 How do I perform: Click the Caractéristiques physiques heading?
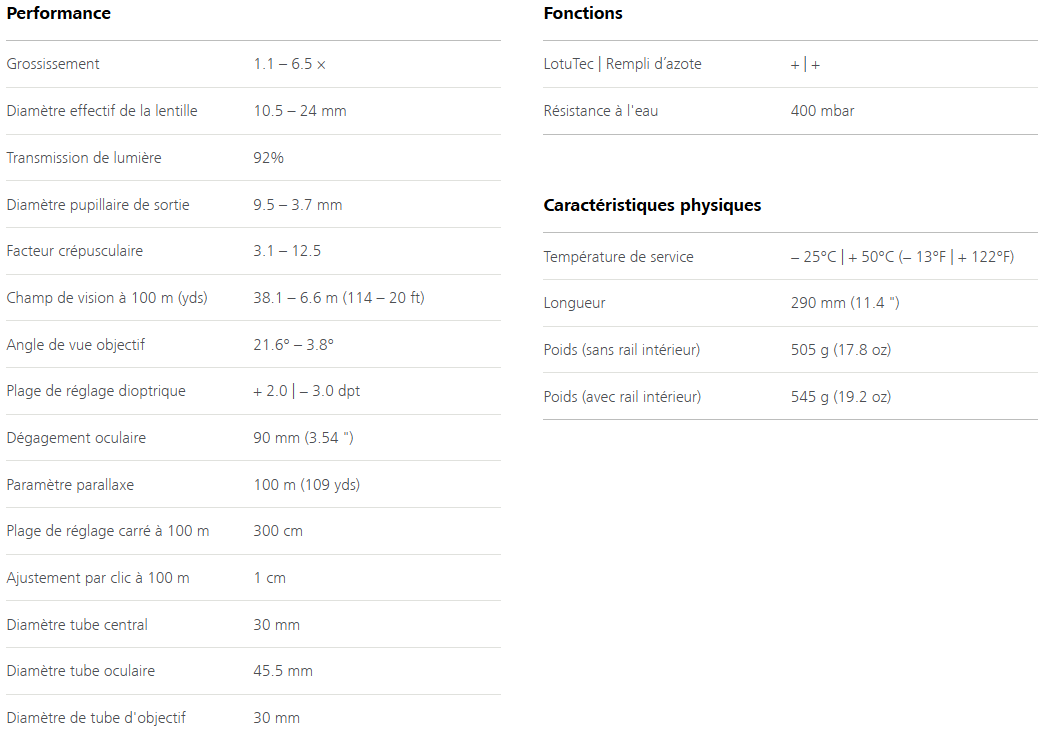[652, 205]
